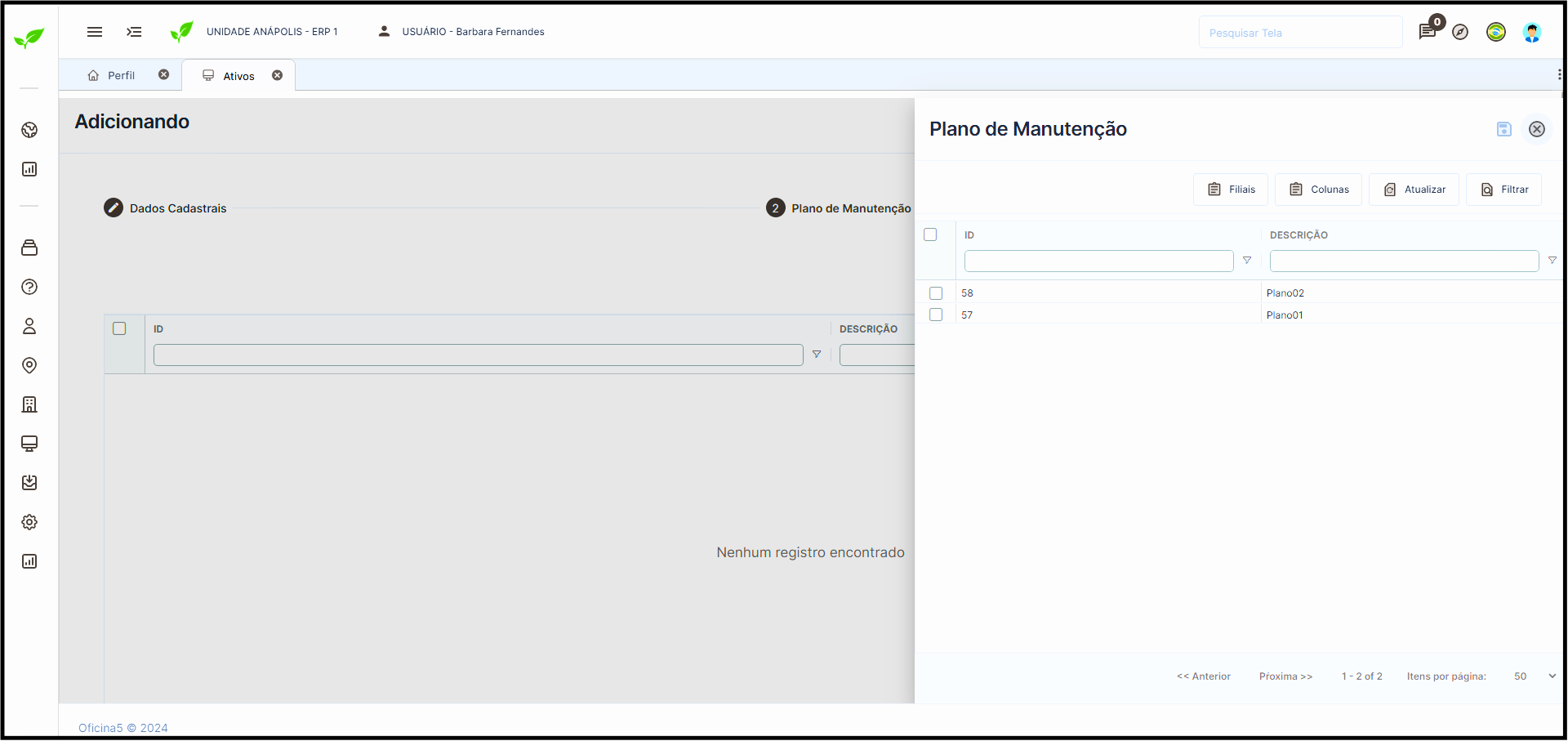Toggle select-all checkbox in Plano de Manutenção panel
Viewport: 1568px width, 741px height.
click(930, 234)
